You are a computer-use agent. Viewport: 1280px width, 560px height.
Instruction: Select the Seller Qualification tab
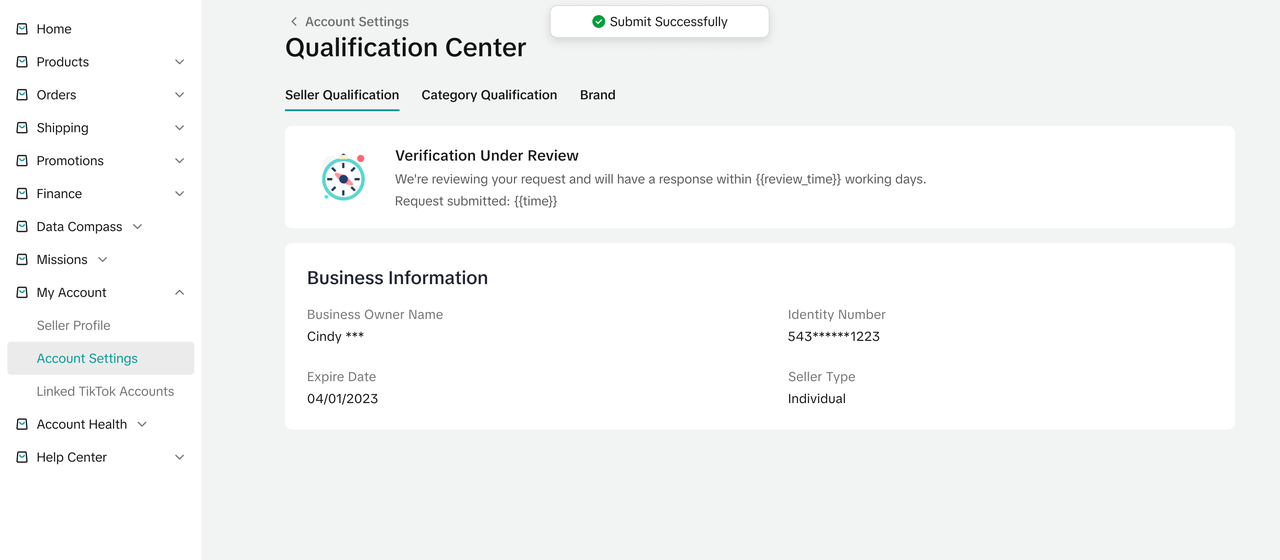pos(342,95)
